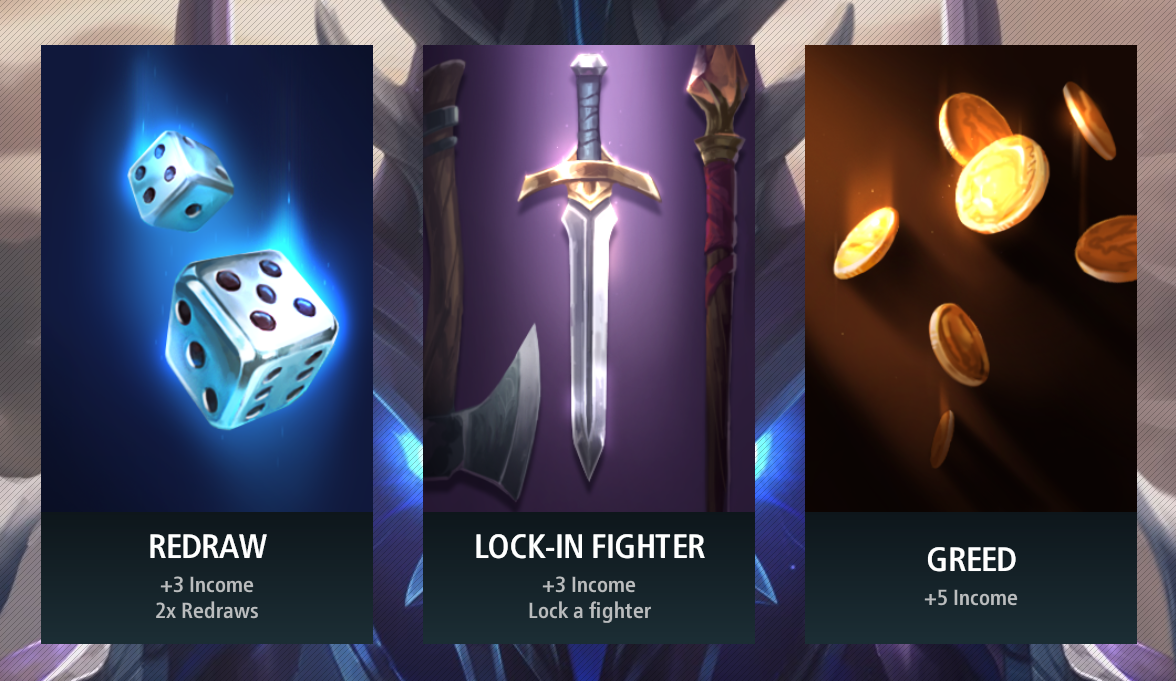This screenshot has width=1176, height=681.
Task: Click the staff with red wrapping
Action: [718, 278]
